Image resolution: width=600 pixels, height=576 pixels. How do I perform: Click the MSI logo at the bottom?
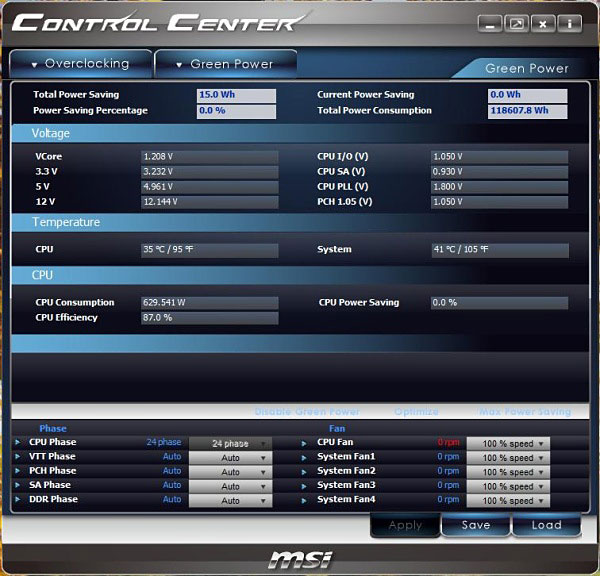(x=300, y=560)
